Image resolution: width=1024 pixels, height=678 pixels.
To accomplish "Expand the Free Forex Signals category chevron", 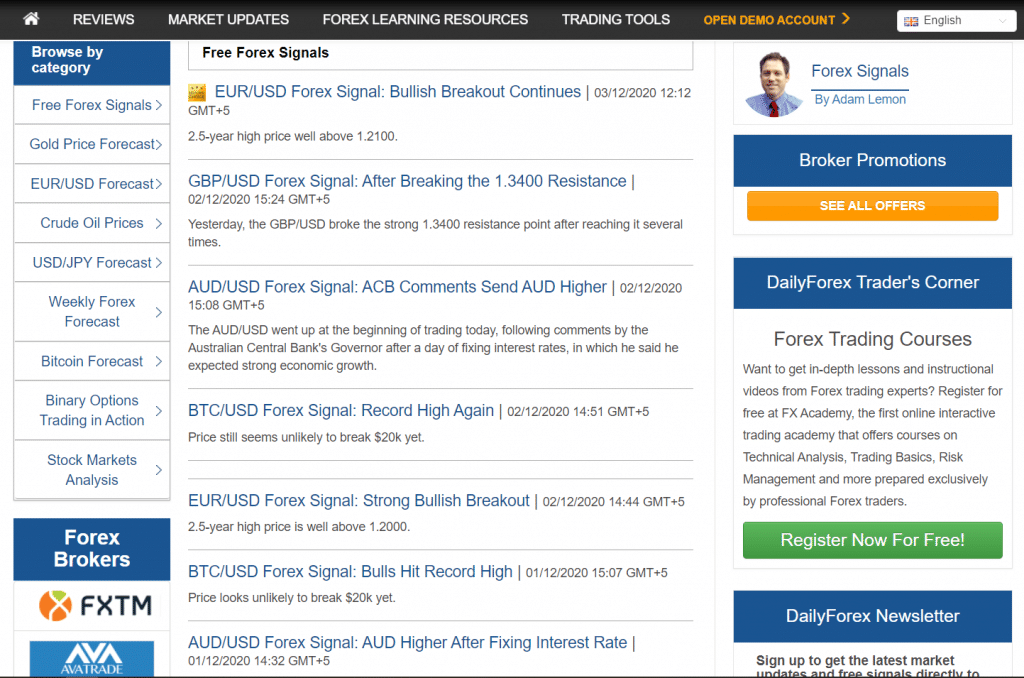I will (x=159, y=105).
